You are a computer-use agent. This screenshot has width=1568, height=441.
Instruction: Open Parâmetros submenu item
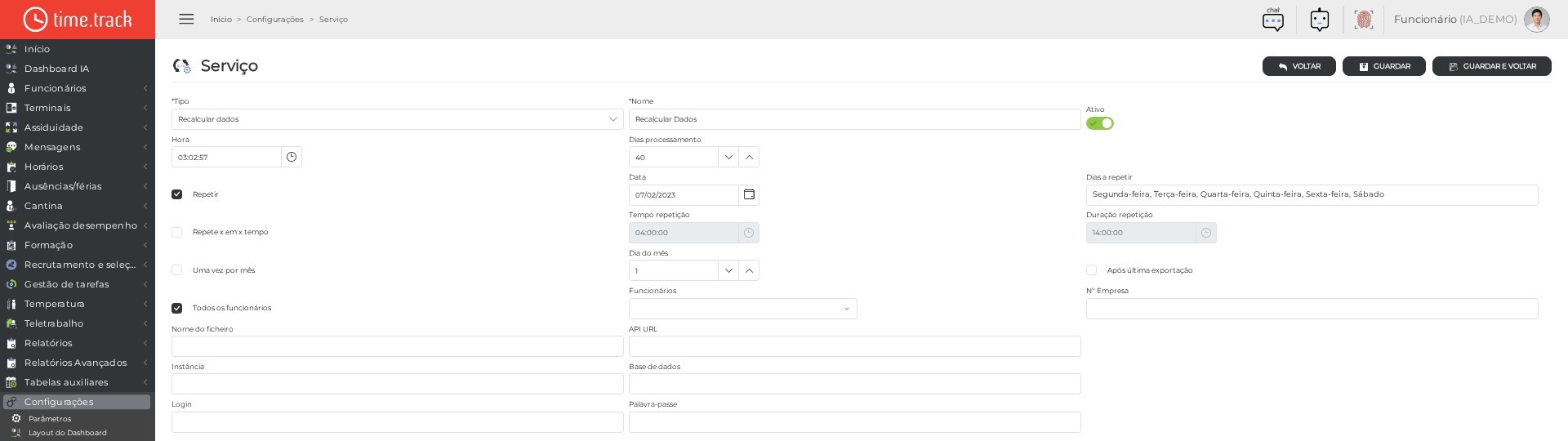point(50,419)
